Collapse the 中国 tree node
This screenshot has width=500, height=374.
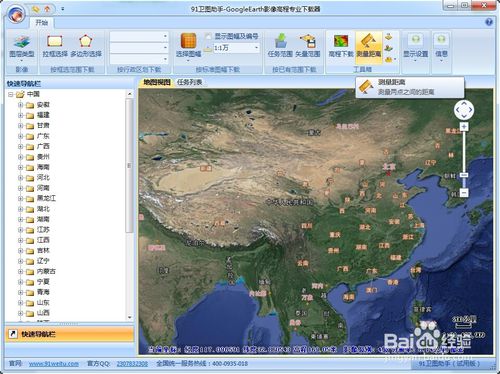tap(11, 95)
